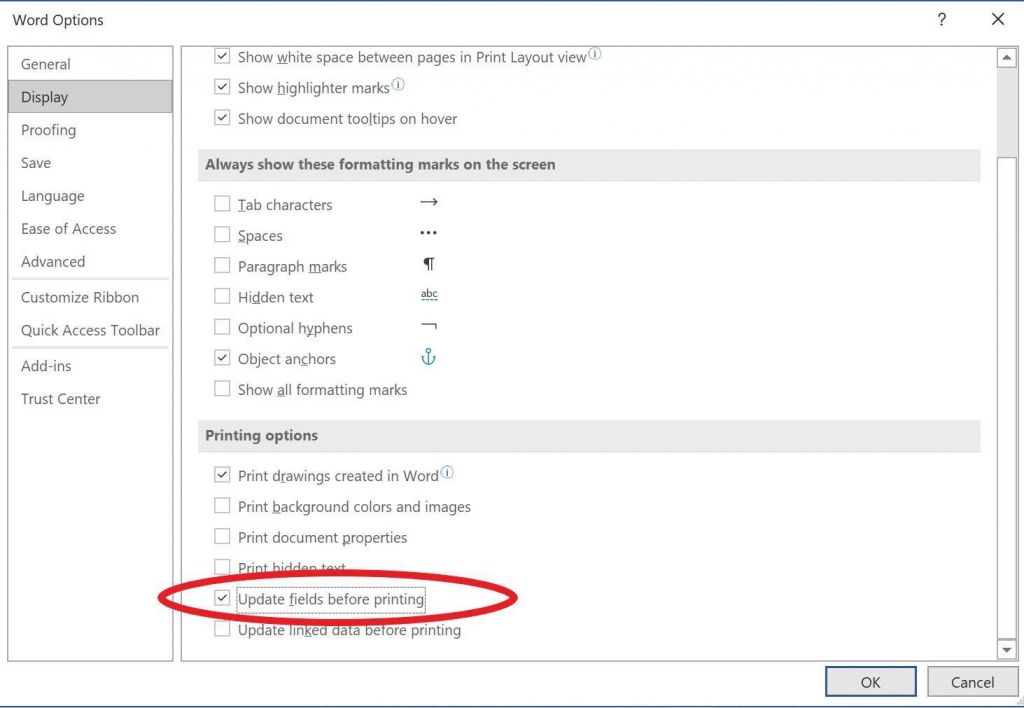Click the dots symbol next to Spaces
The height and width of the screenshot is (708, 1024).
428,233
